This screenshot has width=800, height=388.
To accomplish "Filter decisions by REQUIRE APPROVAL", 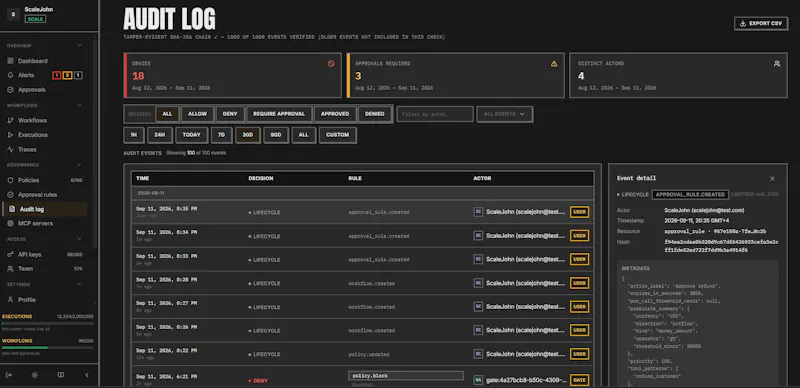I will 279,114.
